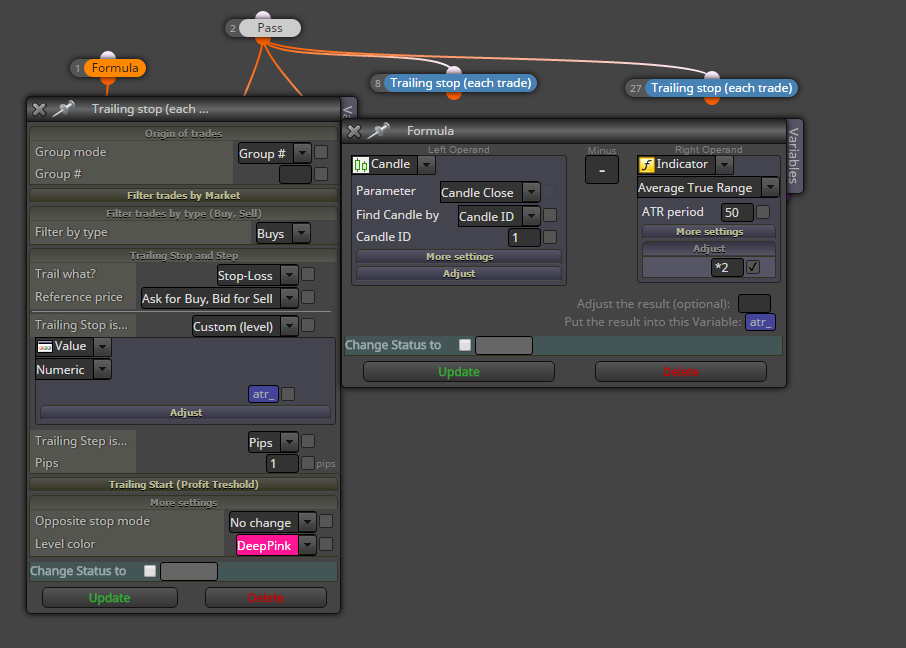Toggle the Reference price checkbox
Viewport: 906px width, 648px height.
coord(309,297)
